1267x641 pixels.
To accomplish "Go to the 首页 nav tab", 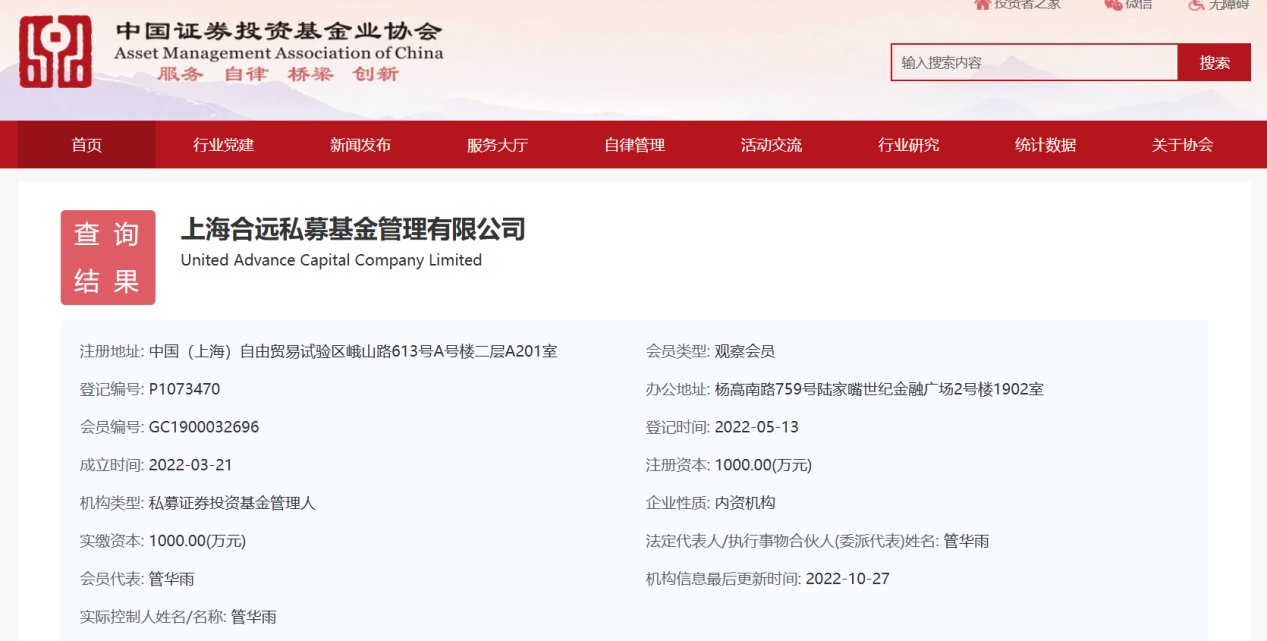I will click(87, 145).
